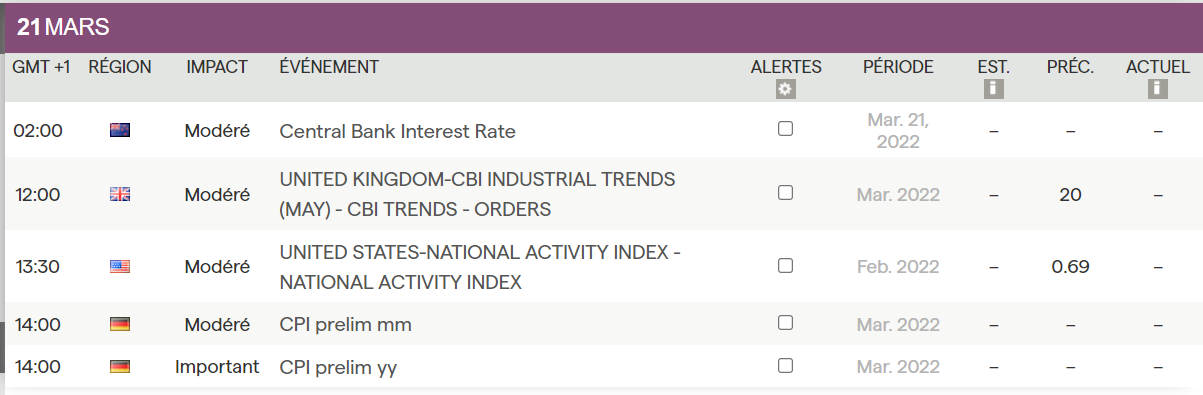Click the German flag in CPI prelim yy row
This screenshot has height=395, width=1203.
pos(120,367)
